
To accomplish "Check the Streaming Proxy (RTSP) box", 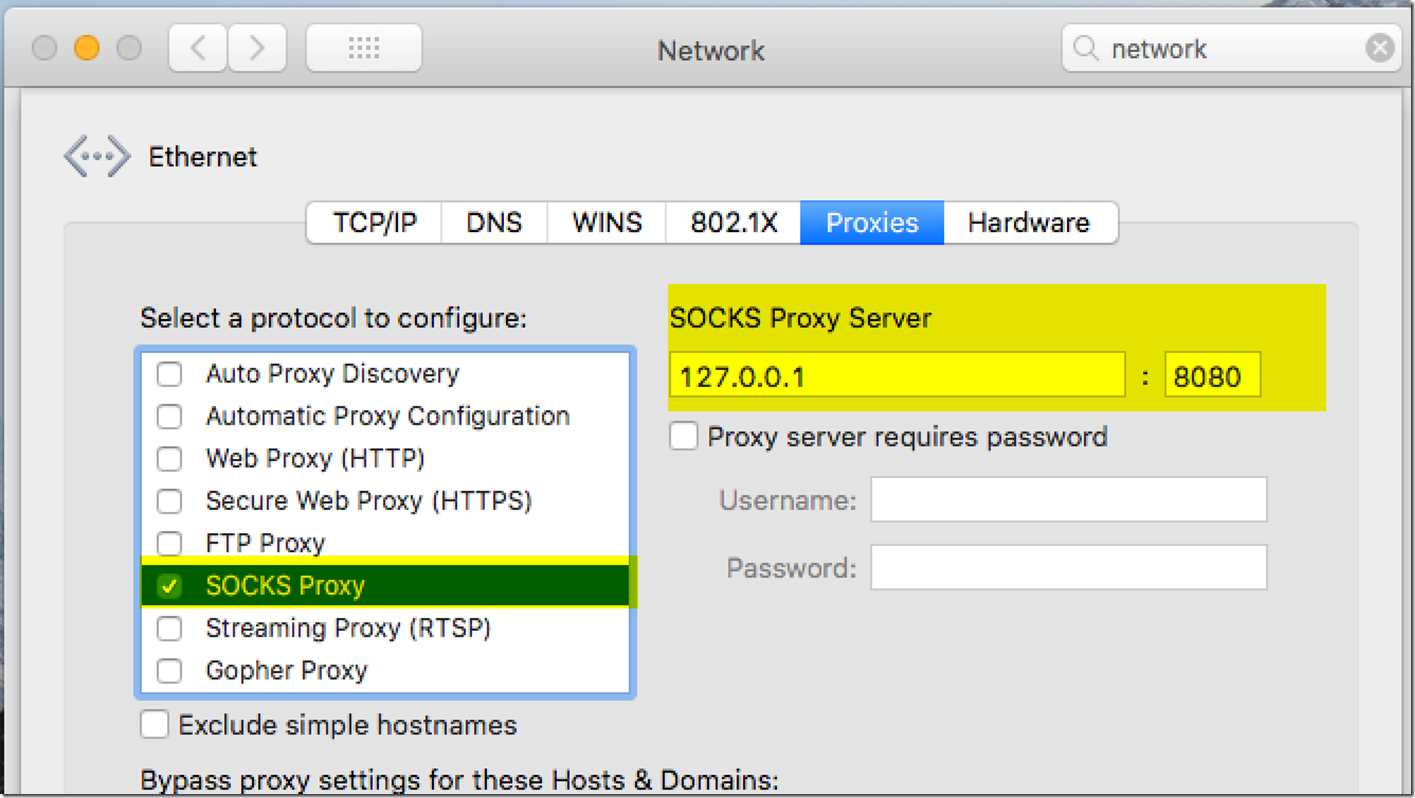I will click(x=170, y=628).
